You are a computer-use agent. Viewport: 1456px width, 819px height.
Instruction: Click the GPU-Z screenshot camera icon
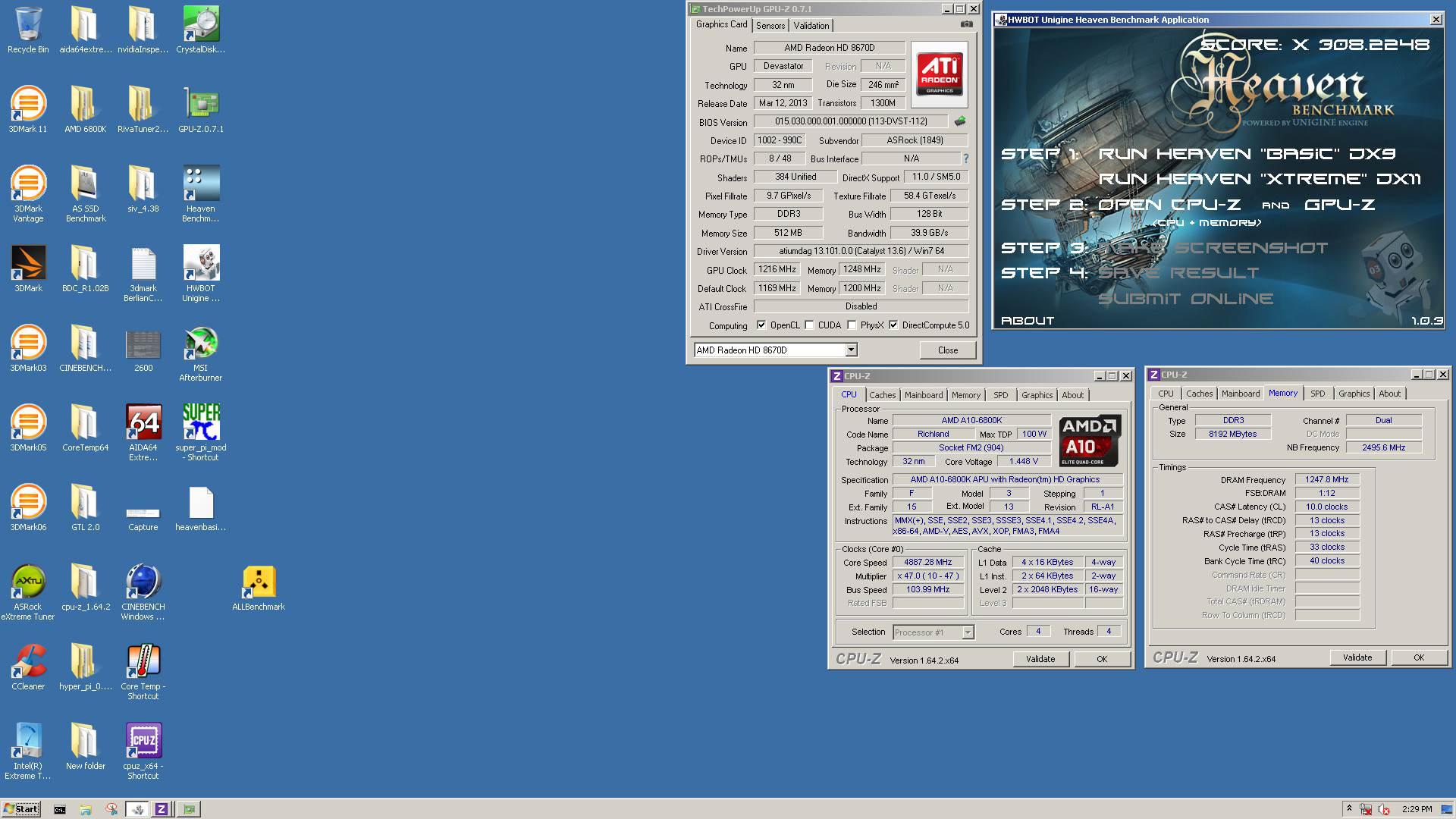[966, 24]
